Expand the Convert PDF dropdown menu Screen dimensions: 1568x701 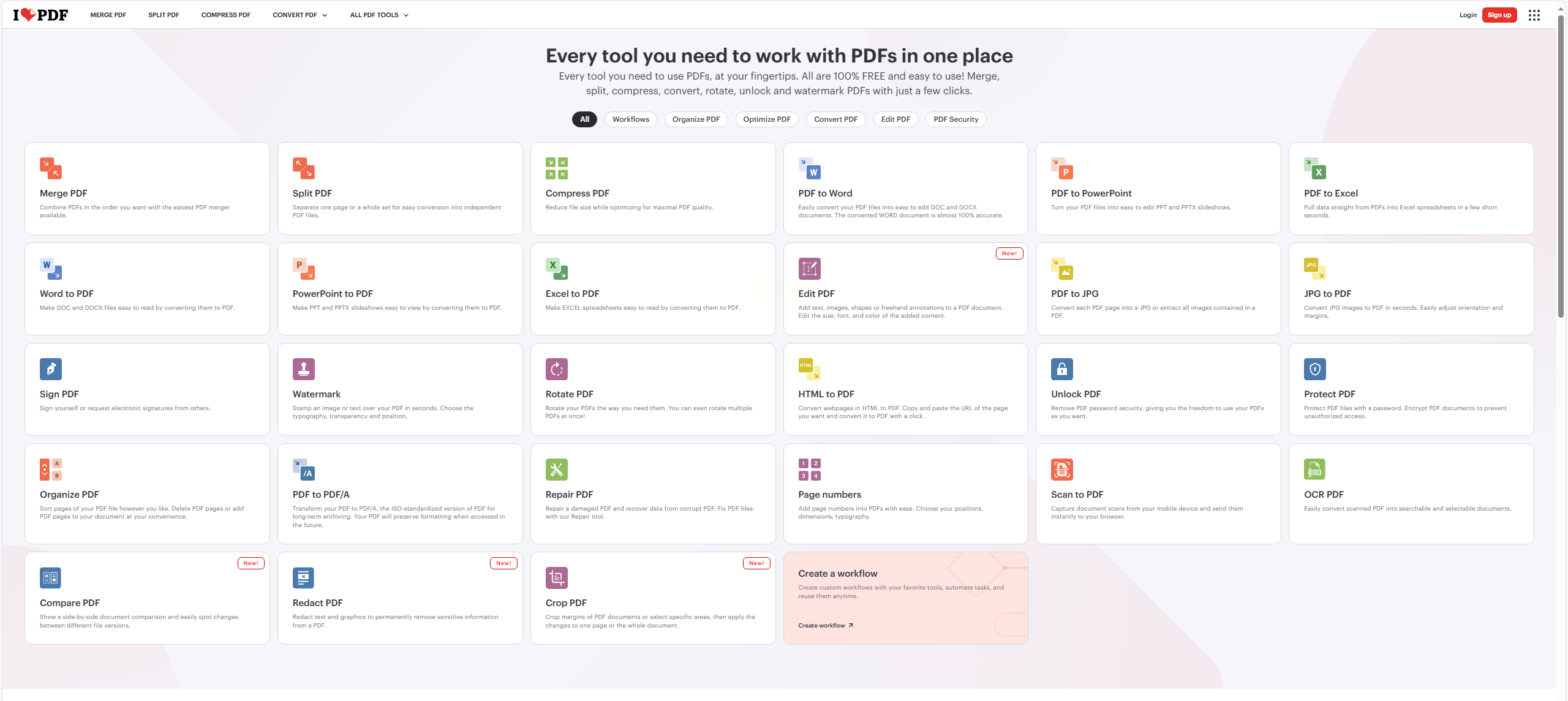(300, 15)
